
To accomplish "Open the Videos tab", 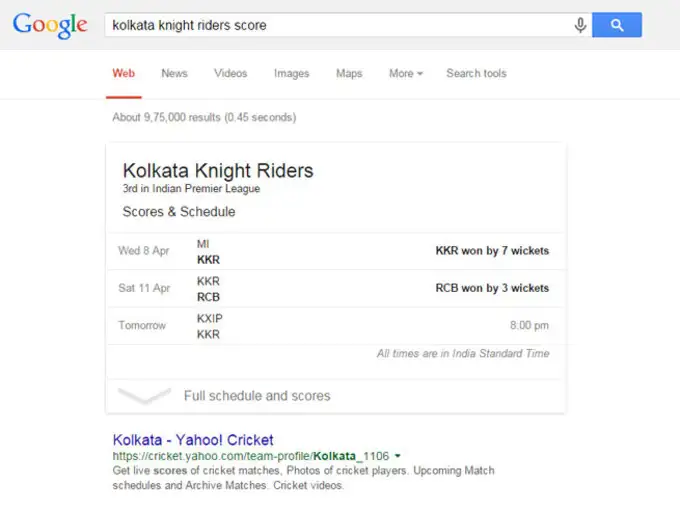I will pos(230,73).
